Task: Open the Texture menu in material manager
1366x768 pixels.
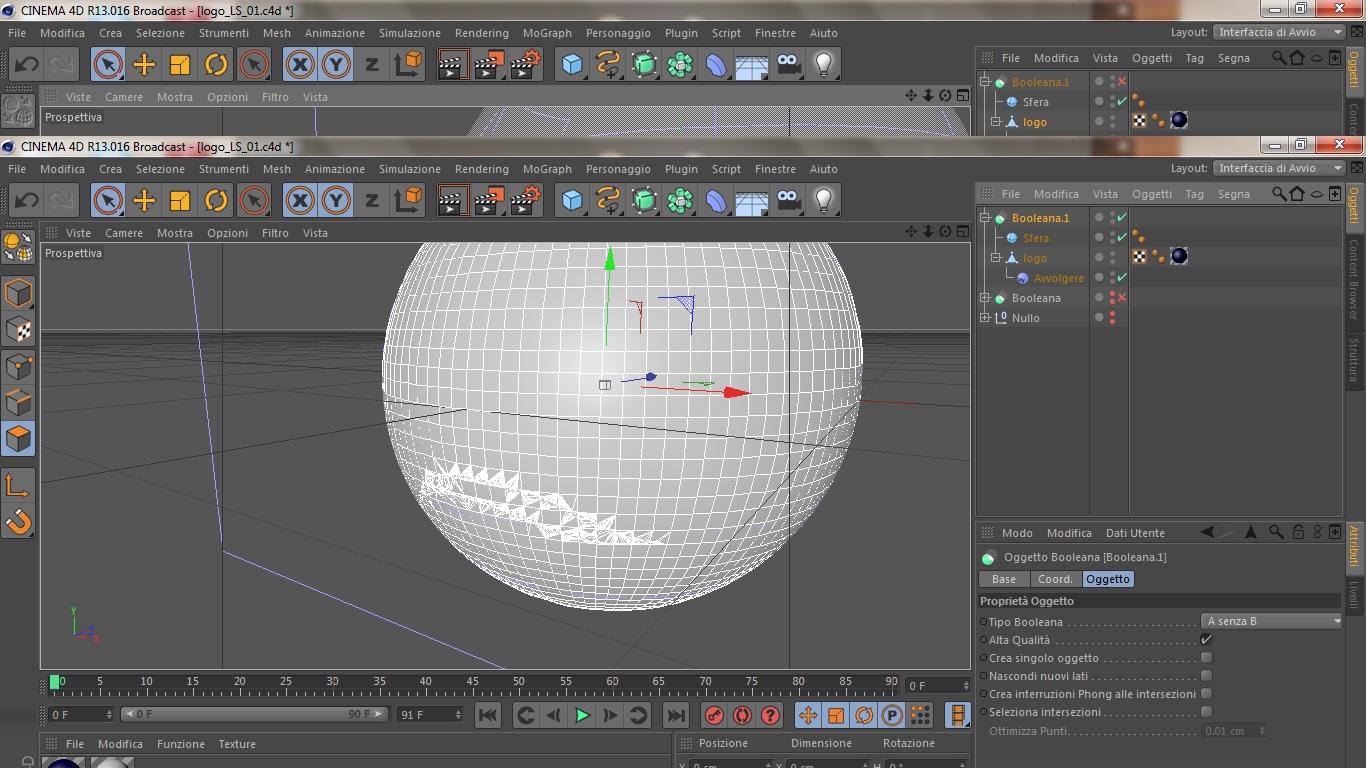Action: [x=237, y=744]
